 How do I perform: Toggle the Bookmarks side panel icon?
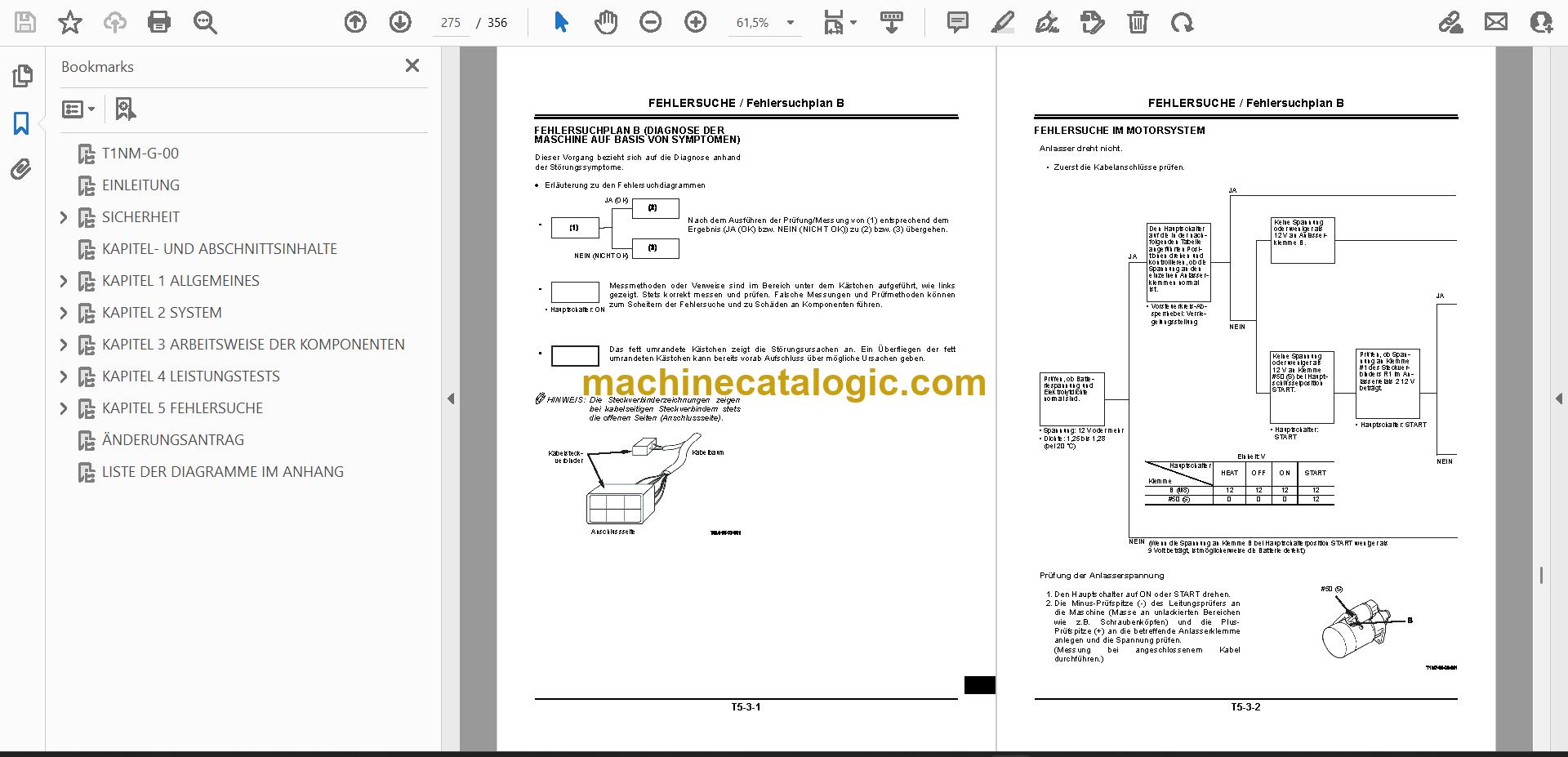coord(22,123)
